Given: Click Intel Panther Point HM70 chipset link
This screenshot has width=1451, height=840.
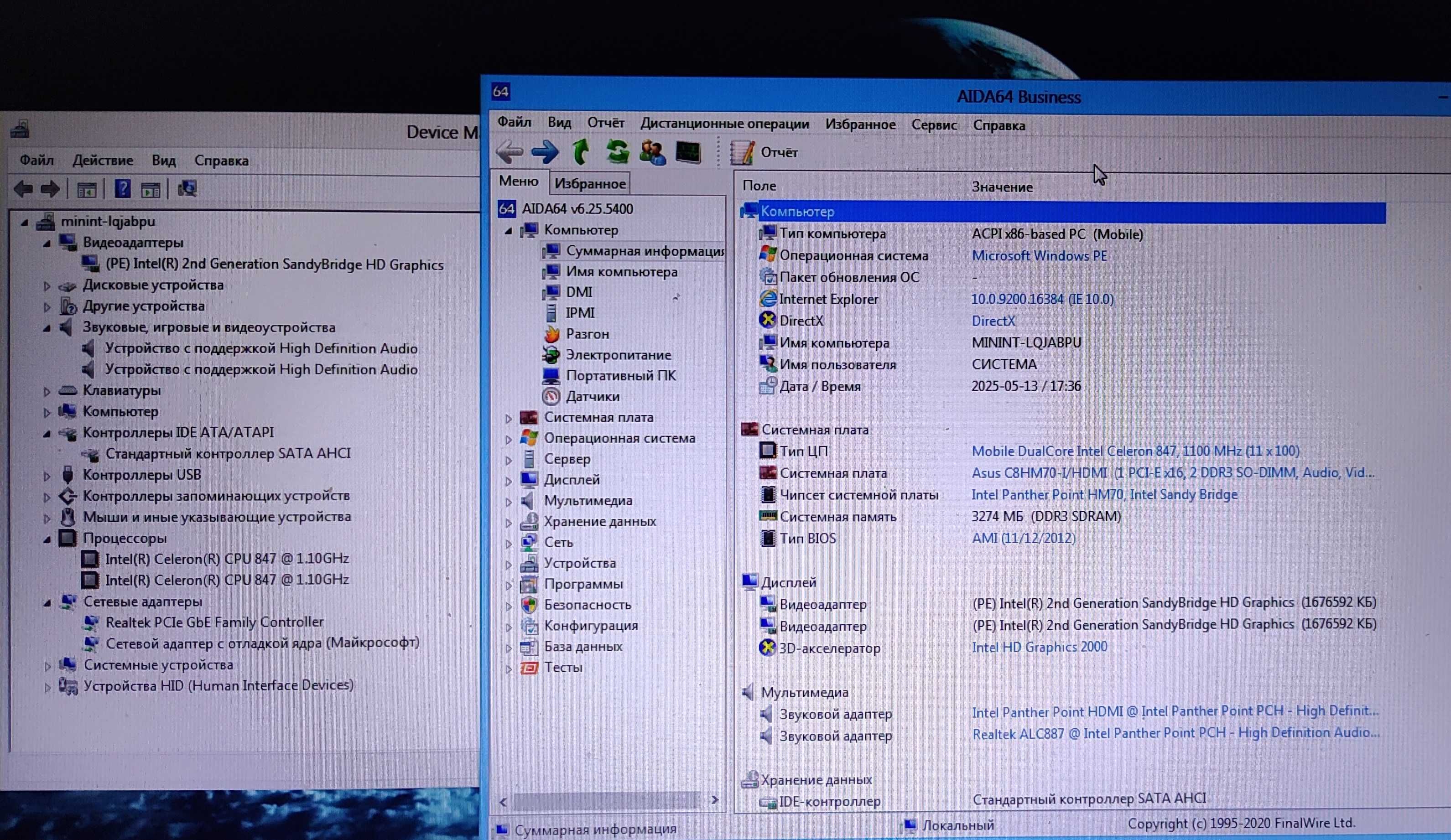Looking at the screenshot, I should [x=1104, y=494].
